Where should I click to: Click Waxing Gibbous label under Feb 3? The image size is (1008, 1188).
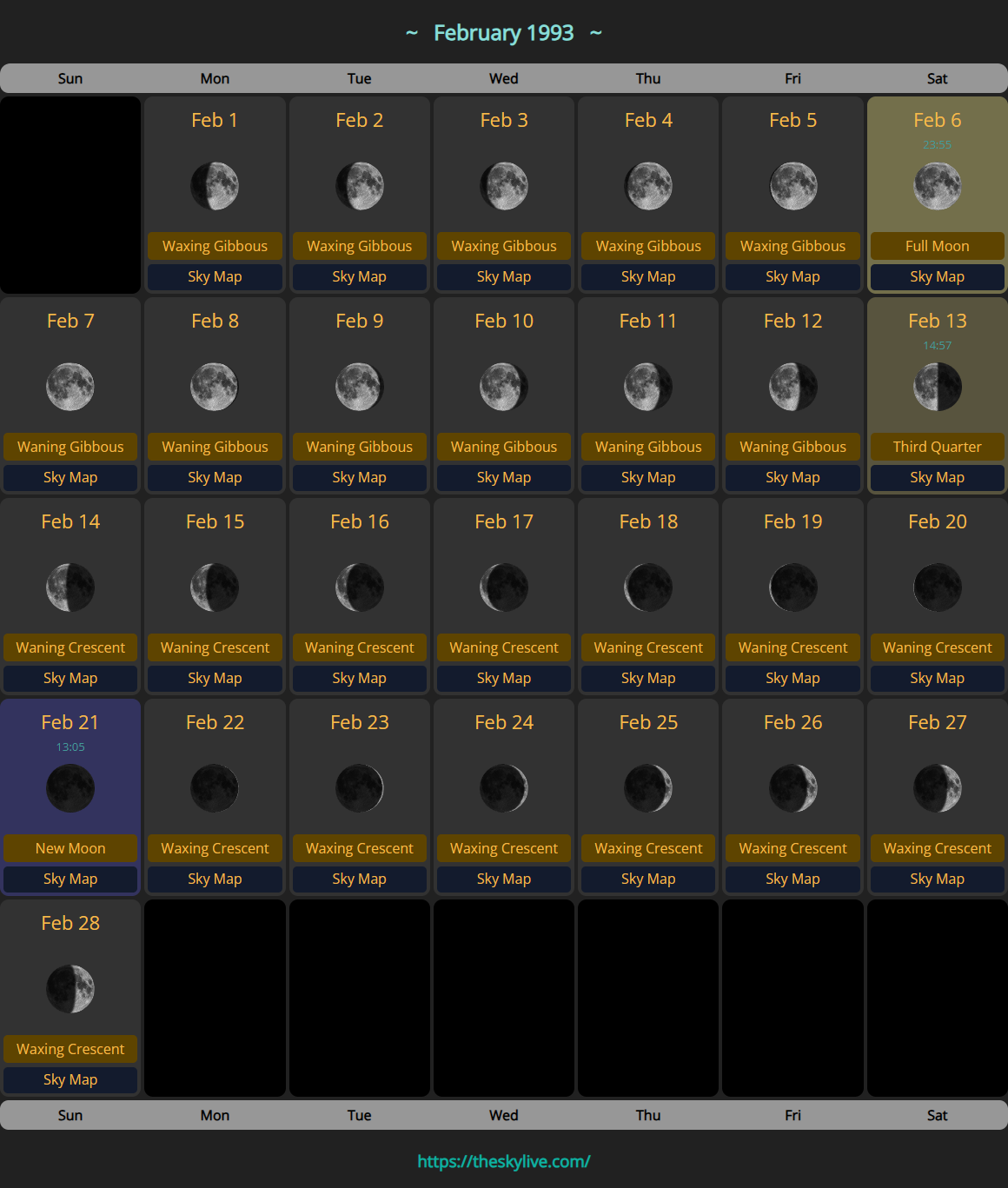tap(504, 246)
